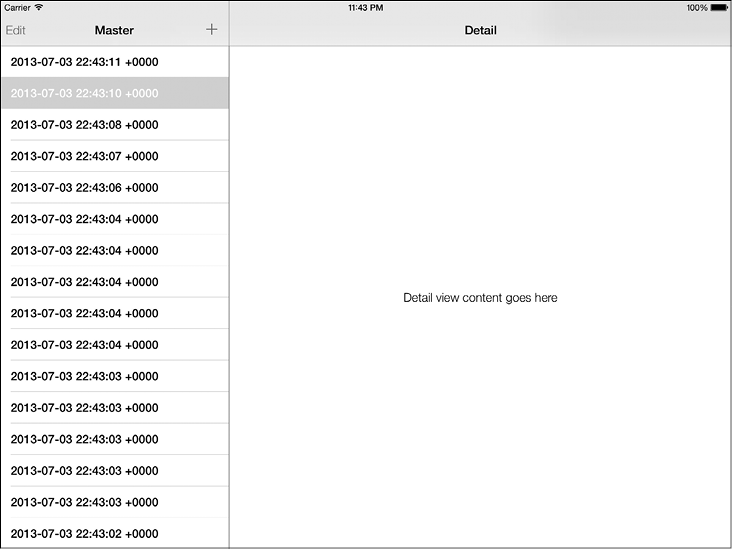This screenshot has height=549, width=732.
Task: Open the topmost 22:43:03 row
Action: pos(85,376)
